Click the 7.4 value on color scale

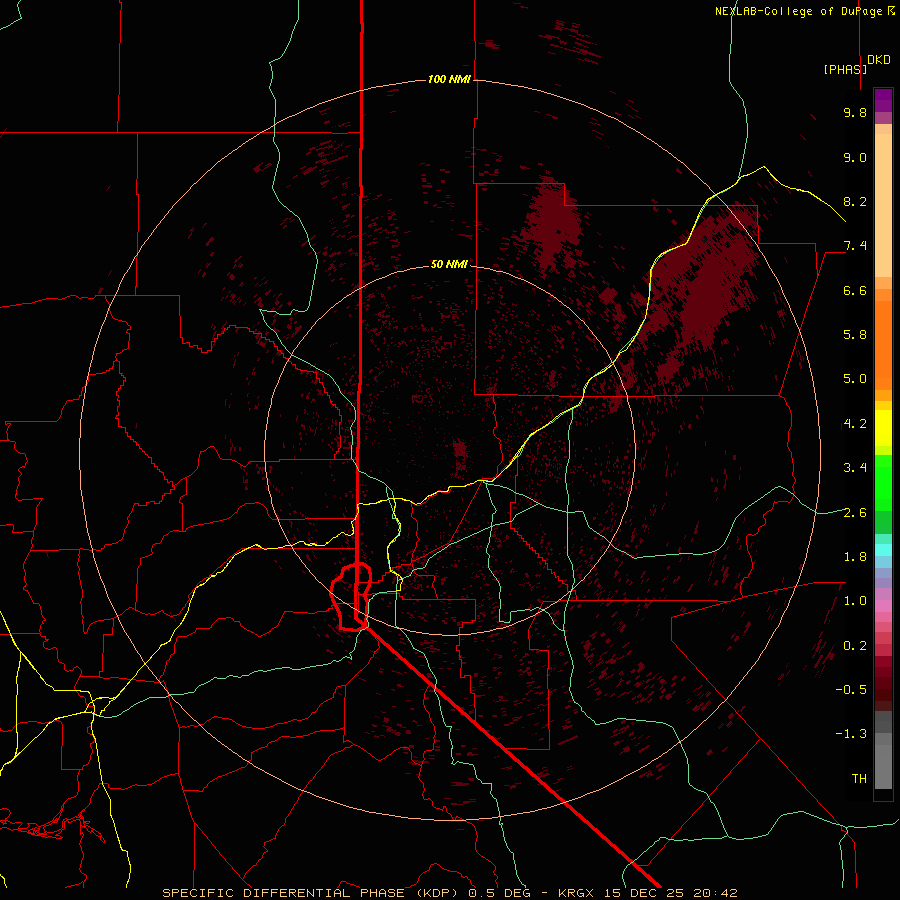855,246
